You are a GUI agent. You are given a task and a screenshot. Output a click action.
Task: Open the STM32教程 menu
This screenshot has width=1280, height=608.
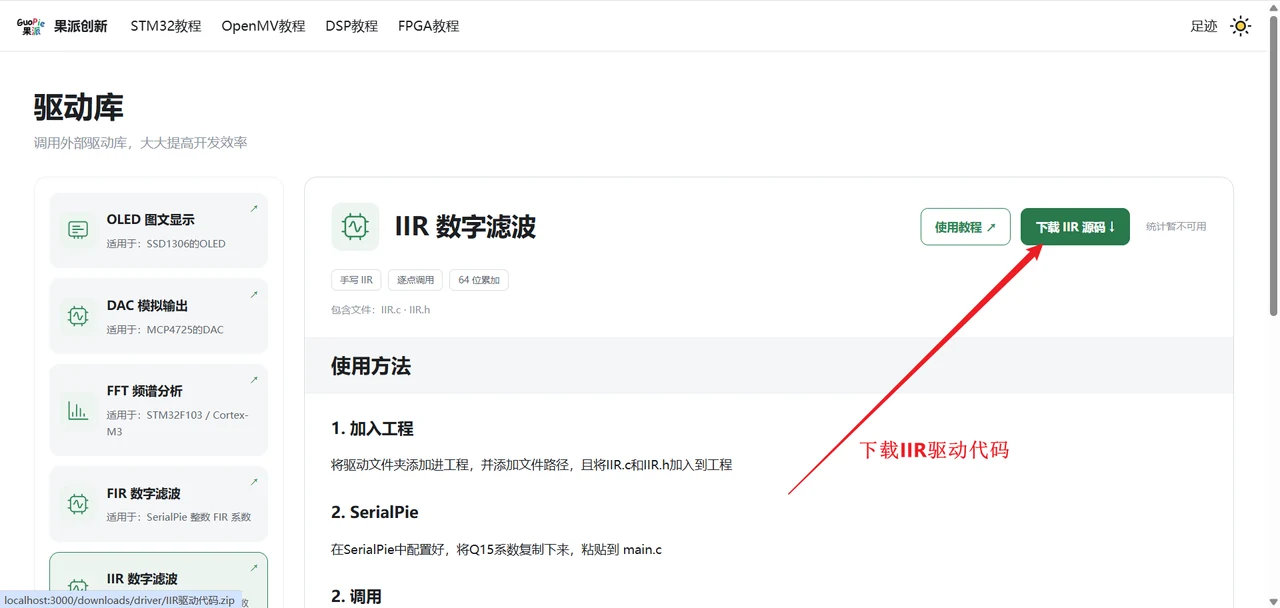(166, 26)
